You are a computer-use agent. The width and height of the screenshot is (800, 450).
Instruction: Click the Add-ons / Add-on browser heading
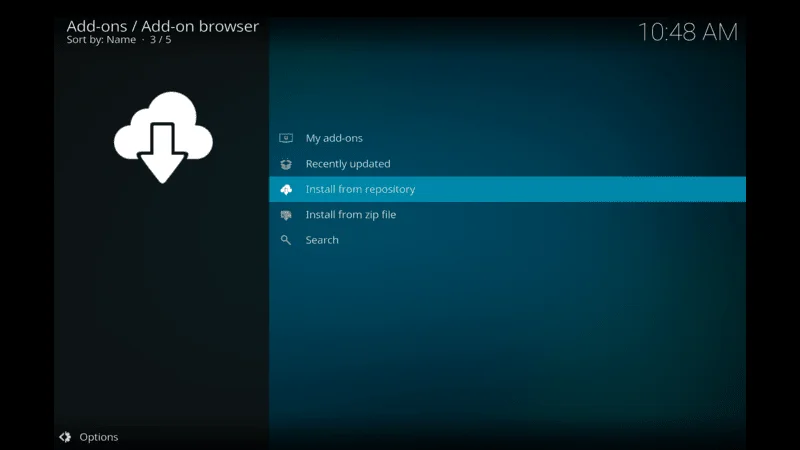click(x=163, y=26)
